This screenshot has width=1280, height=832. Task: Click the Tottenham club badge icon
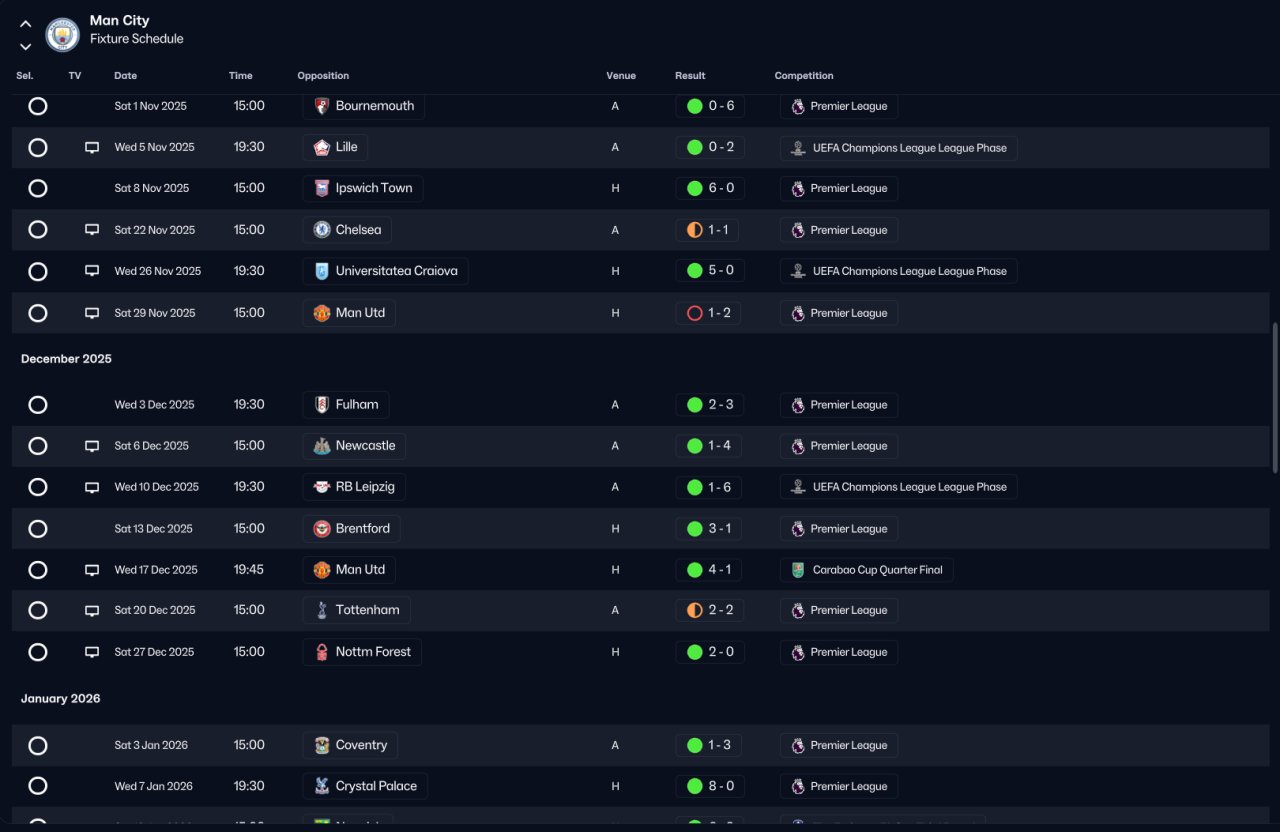[x=322, y=610]
